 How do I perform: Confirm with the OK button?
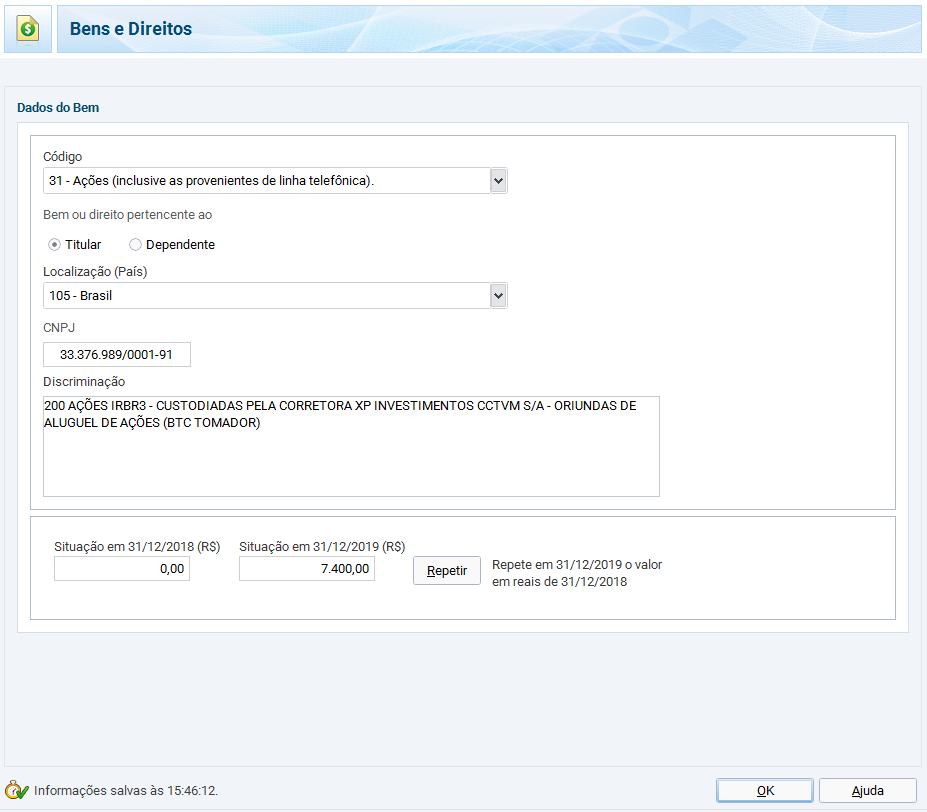tap(765, 790)
